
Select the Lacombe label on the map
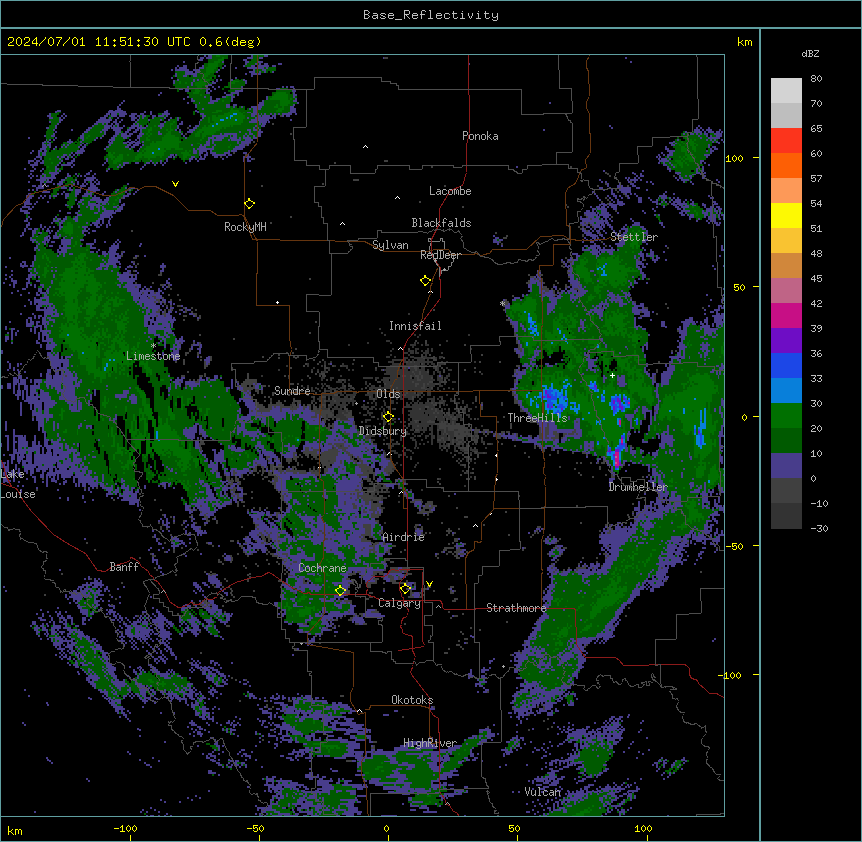pyautogui.click(x=450, y=191)
